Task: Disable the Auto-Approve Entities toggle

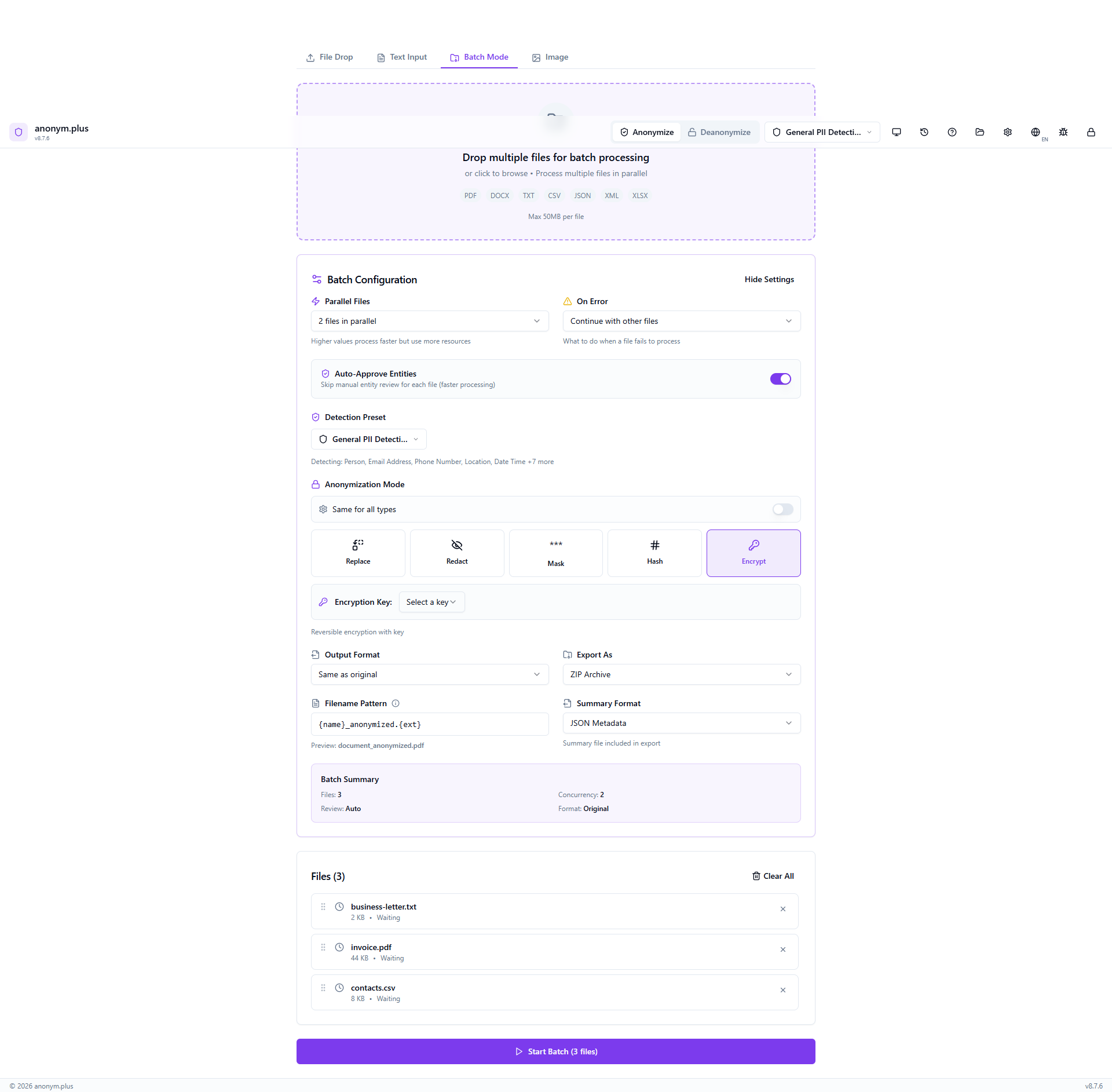Action: (780, 379)
